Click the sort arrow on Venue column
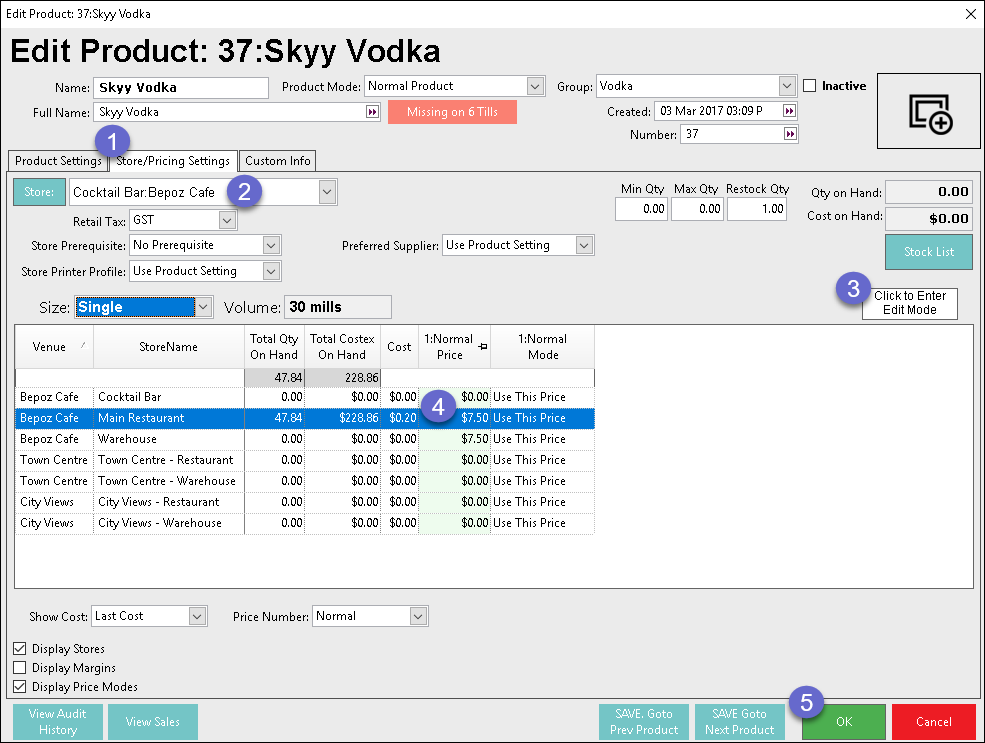 point(83,345)
